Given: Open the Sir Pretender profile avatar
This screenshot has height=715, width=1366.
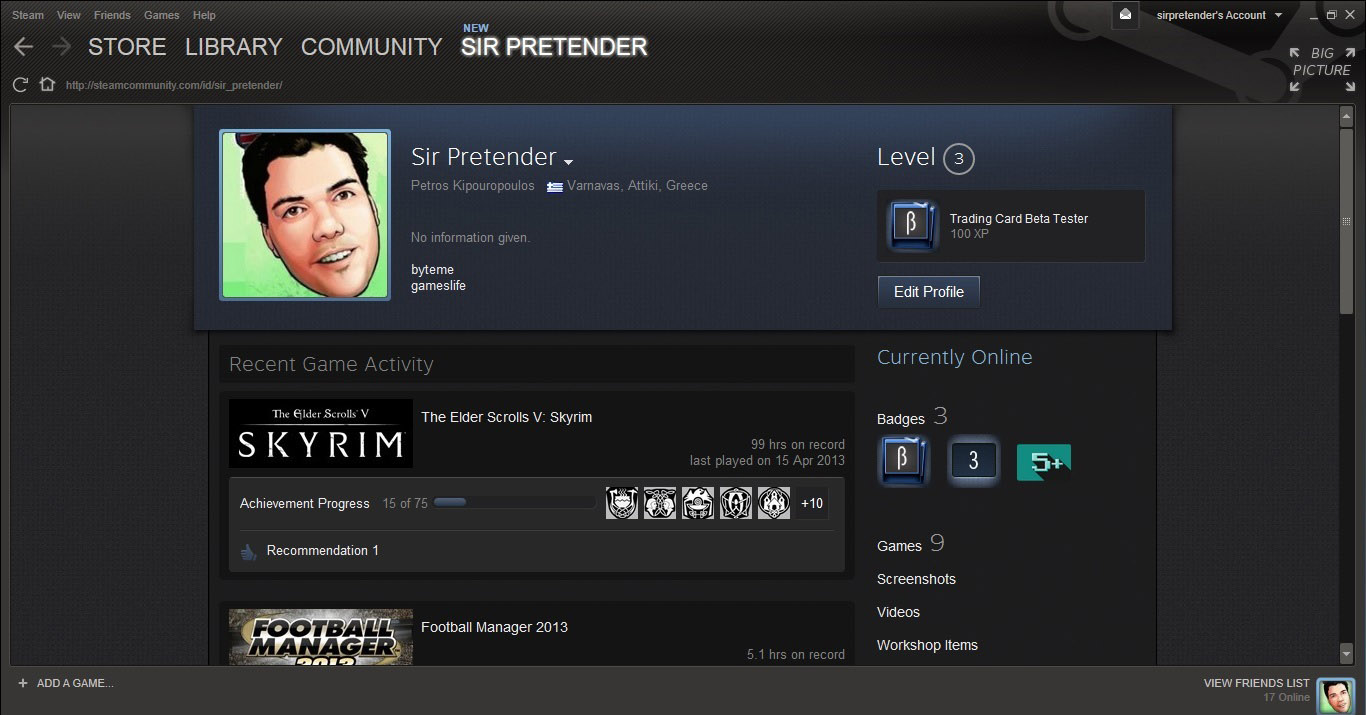Looking at the screenshot, I should 305,215.
